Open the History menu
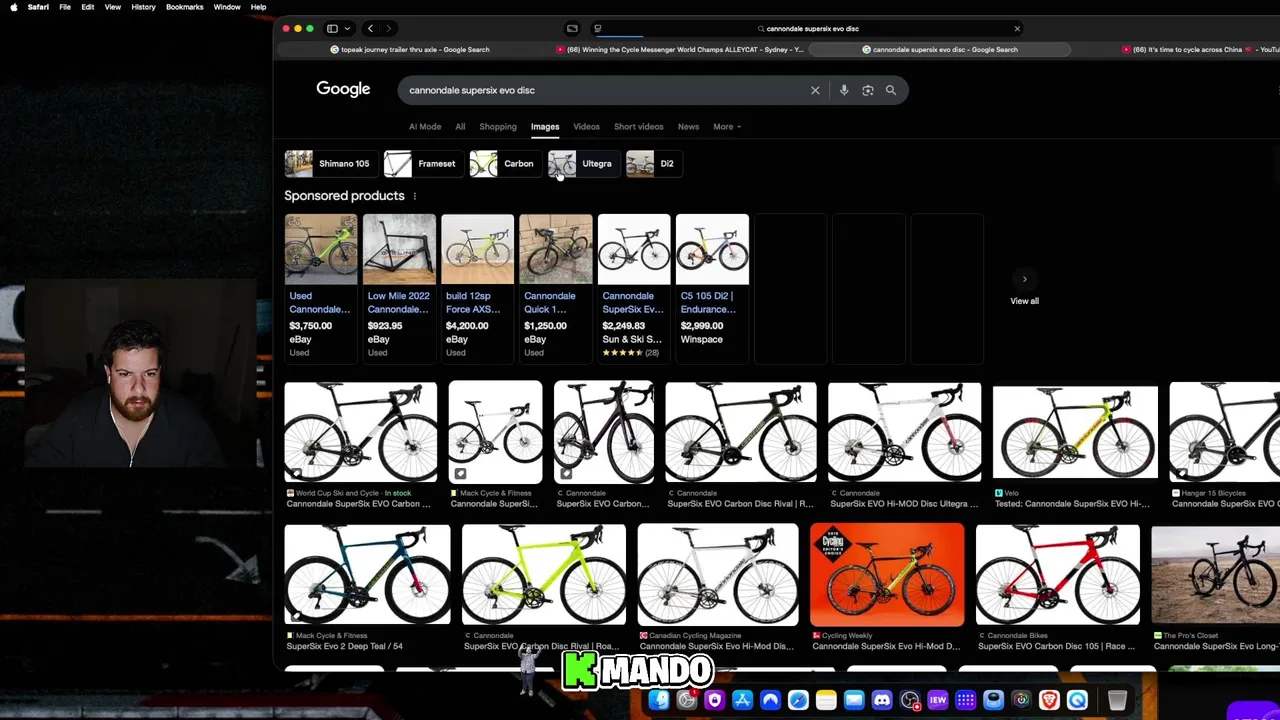 (143, 7)
